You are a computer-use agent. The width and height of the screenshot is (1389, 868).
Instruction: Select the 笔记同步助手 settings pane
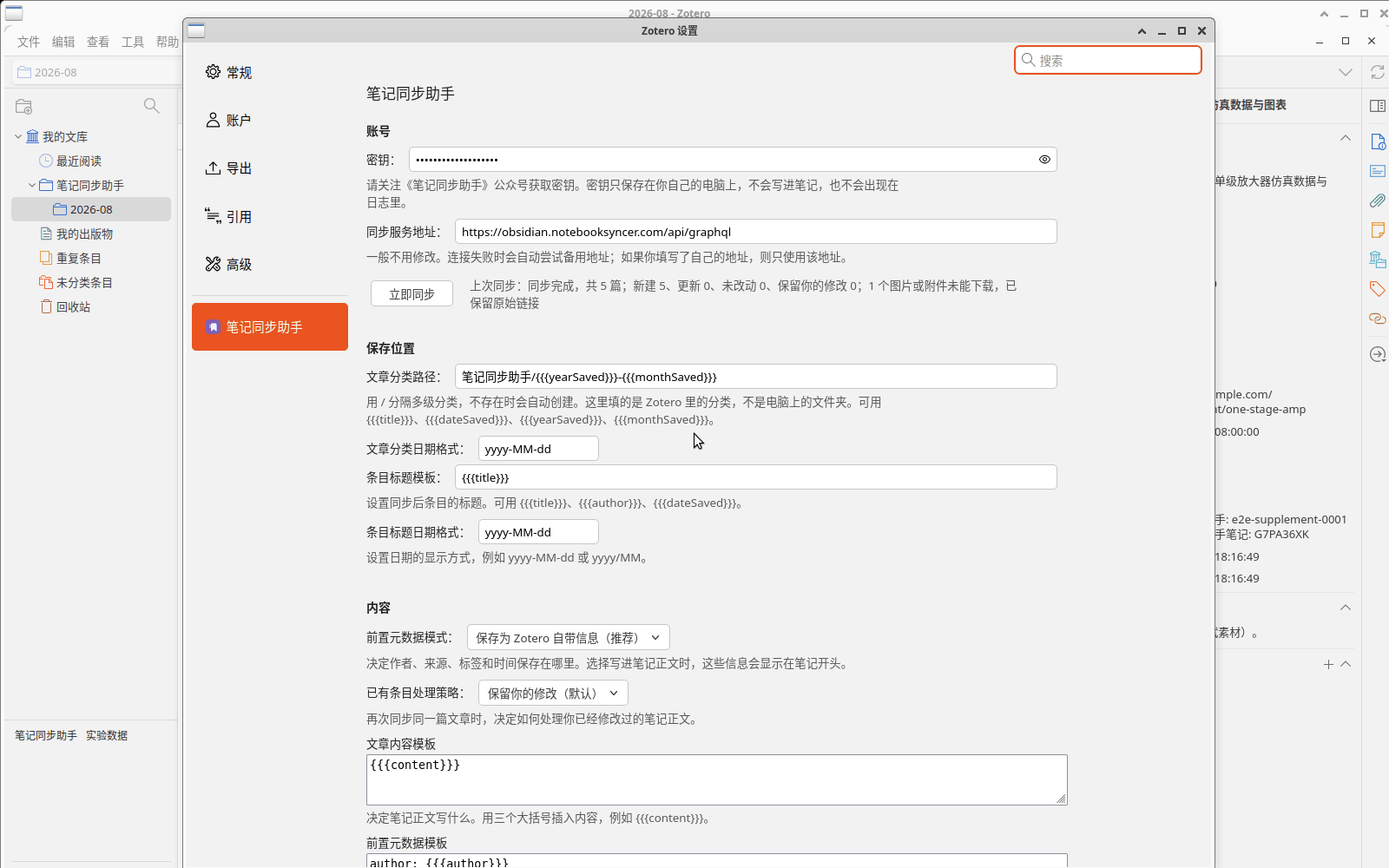[x=269, y=326]
